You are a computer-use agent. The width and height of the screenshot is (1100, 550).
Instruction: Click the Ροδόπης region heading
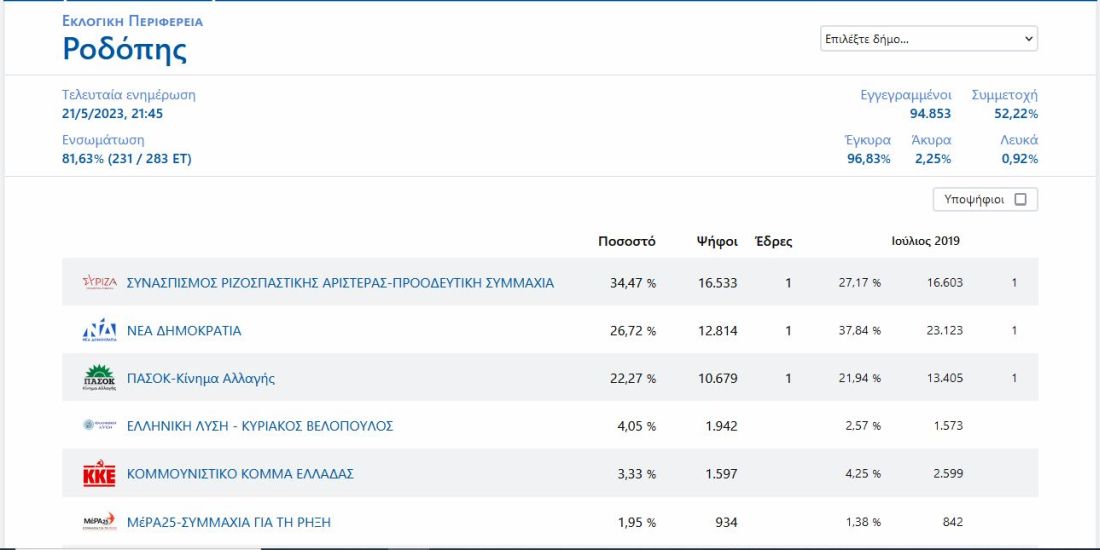125,49
